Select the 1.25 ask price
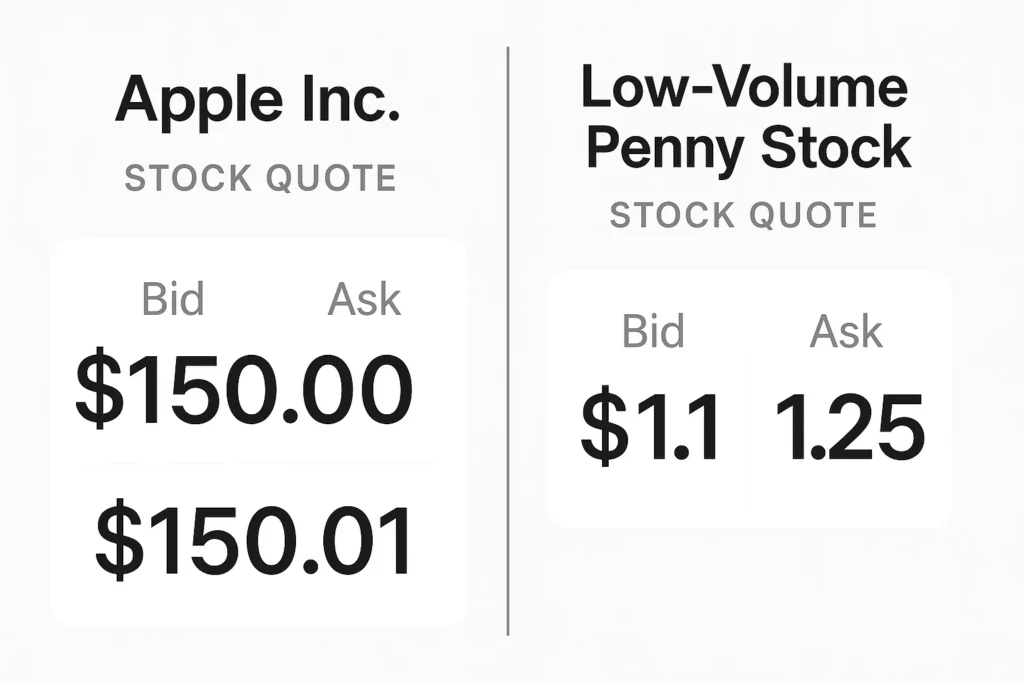 pos(849,429)
